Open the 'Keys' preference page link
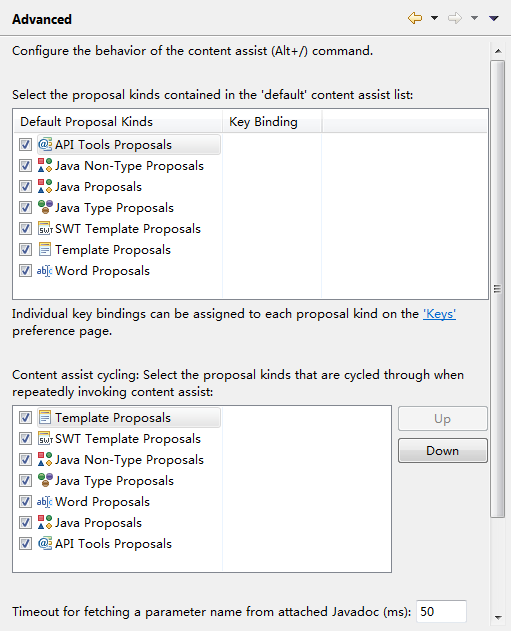Viewport: 511px width, 631px height. 439,313
